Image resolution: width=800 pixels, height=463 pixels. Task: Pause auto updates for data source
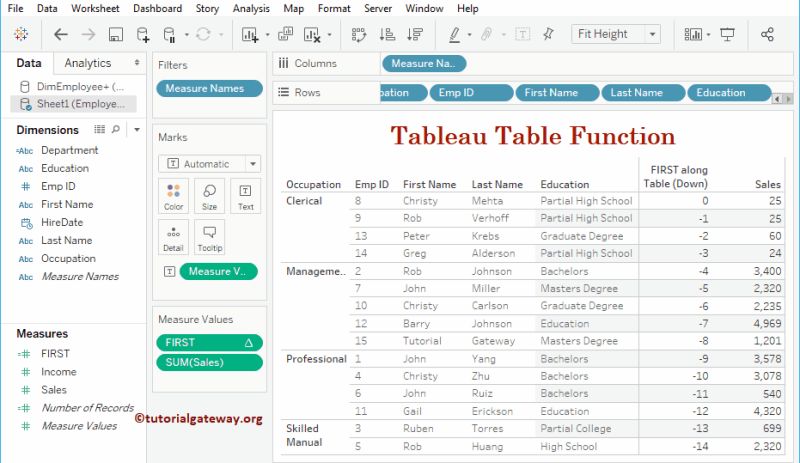(169, 34)
